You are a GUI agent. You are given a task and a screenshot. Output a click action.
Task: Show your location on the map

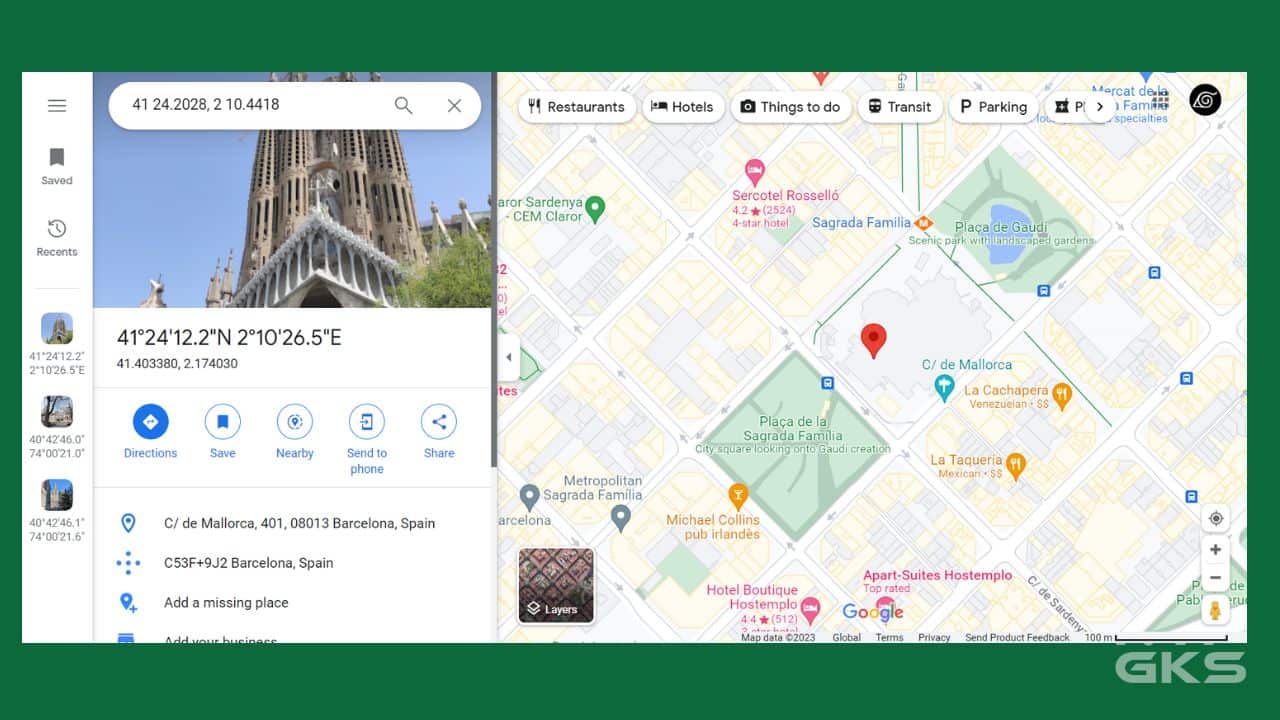[1215, 518]
